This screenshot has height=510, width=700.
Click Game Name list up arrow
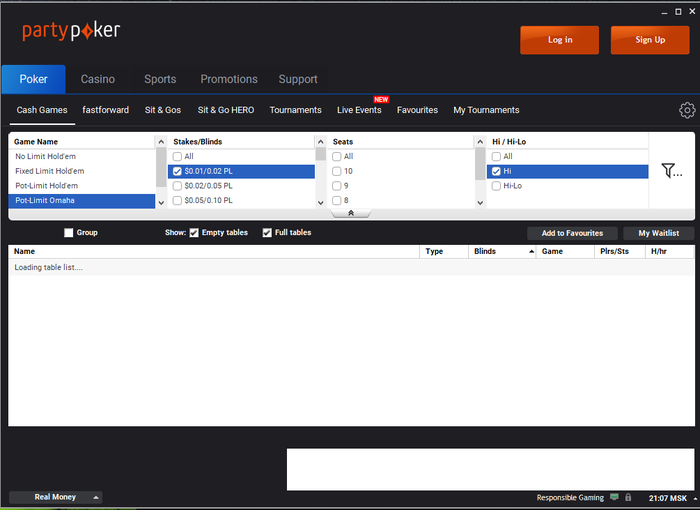coord(161,142)
